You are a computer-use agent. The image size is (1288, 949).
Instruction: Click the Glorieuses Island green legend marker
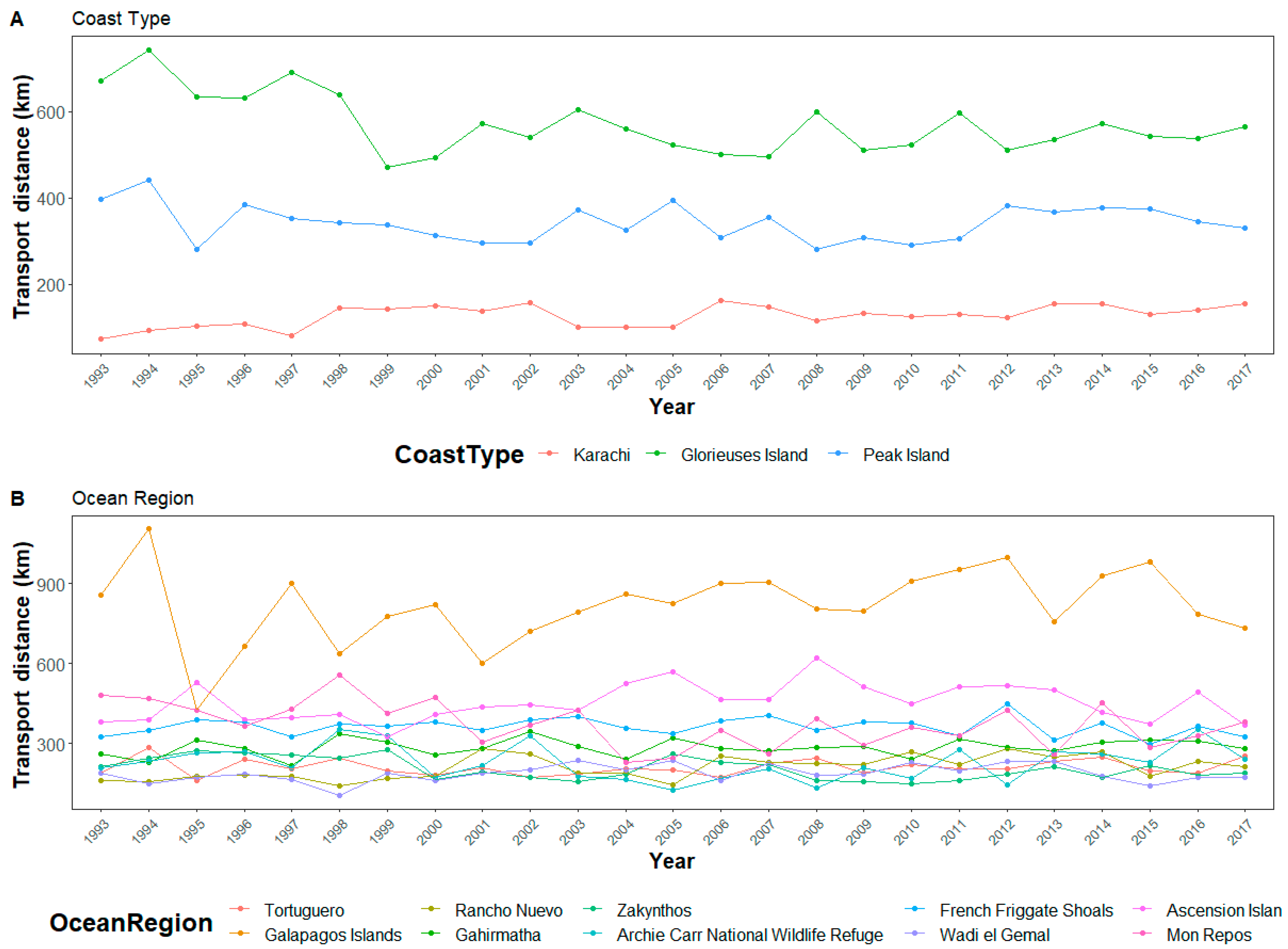click(656, 454)
